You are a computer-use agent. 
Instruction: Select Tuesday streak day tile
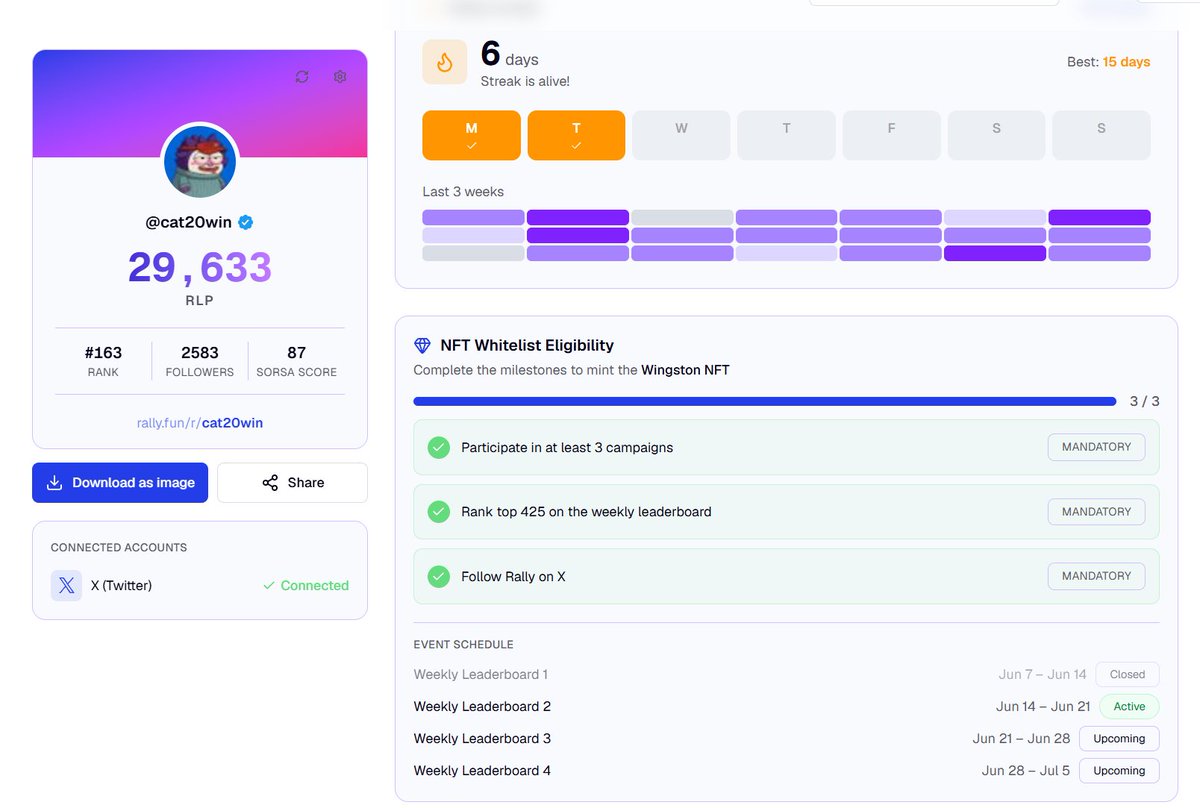(576, 135)
